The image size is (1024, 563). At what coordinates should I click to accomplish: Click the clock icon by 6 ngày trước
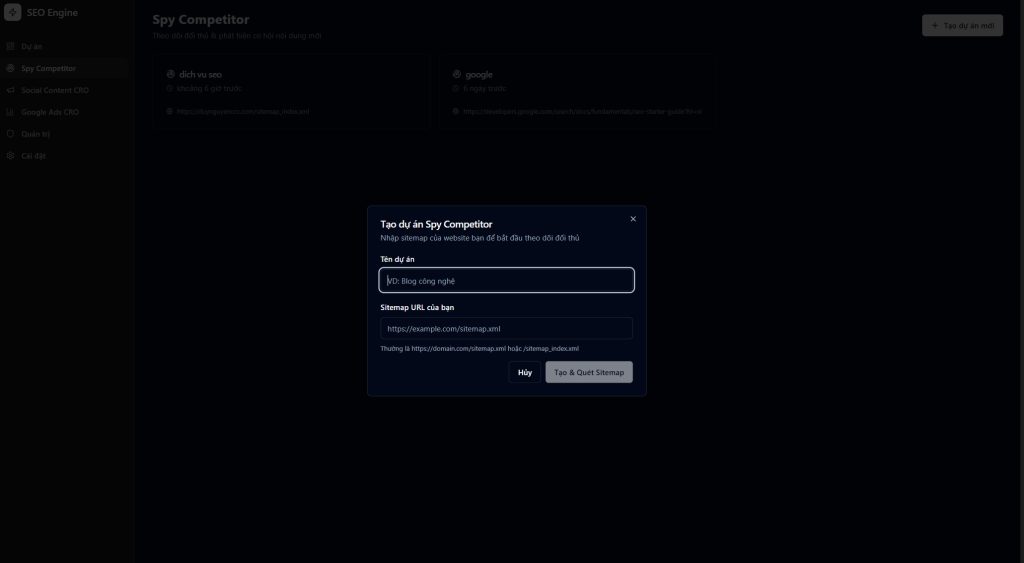click(x=456, y=88)
